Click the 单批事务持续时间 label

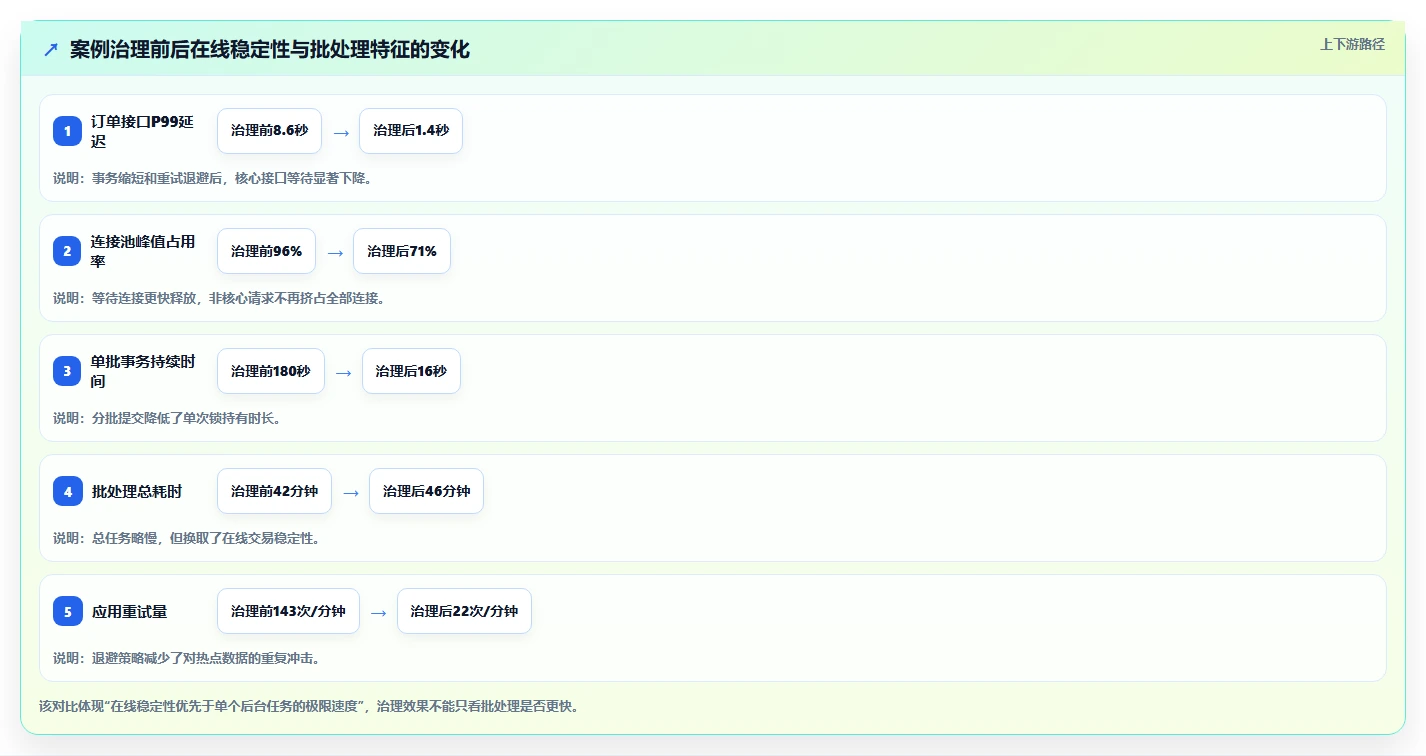pyautogui.click(x=143, y=371)
